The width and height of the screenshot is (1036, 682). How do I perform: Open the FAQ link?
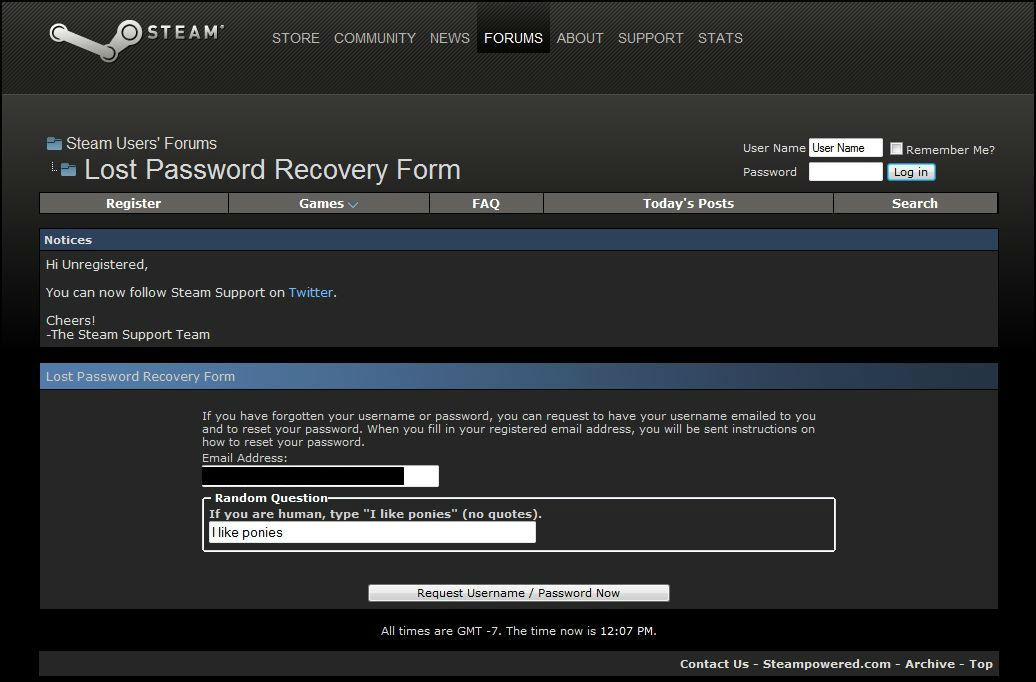tap(486, 204)
